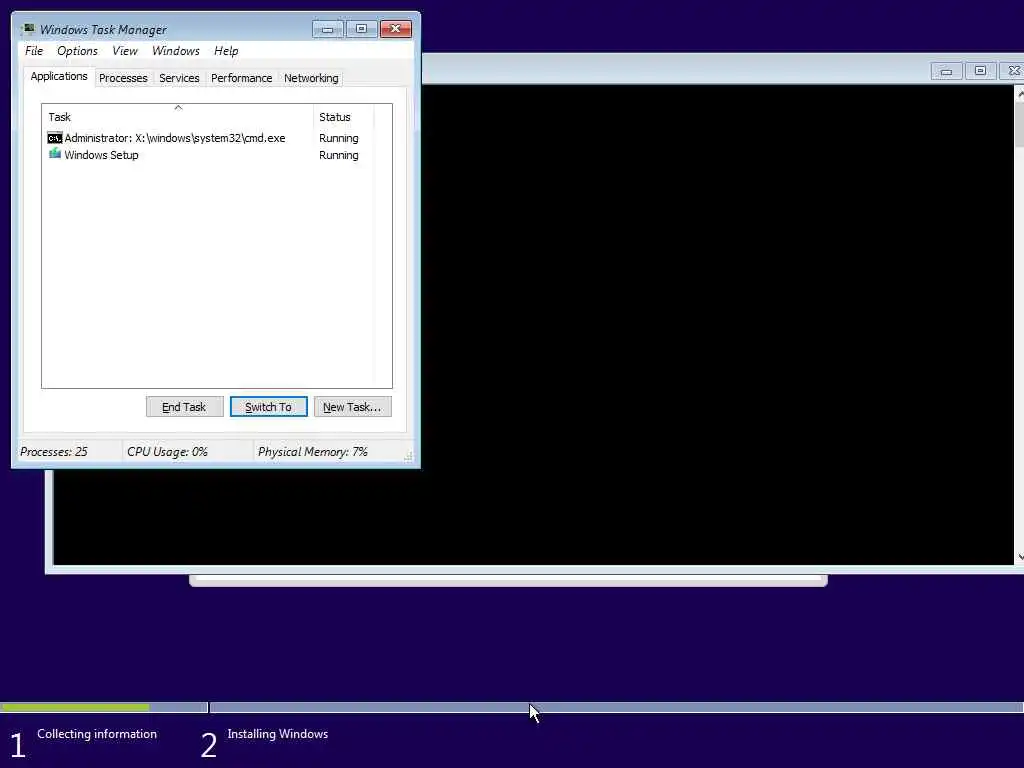
Task: Click the End Task button
Action: point(184,407)
